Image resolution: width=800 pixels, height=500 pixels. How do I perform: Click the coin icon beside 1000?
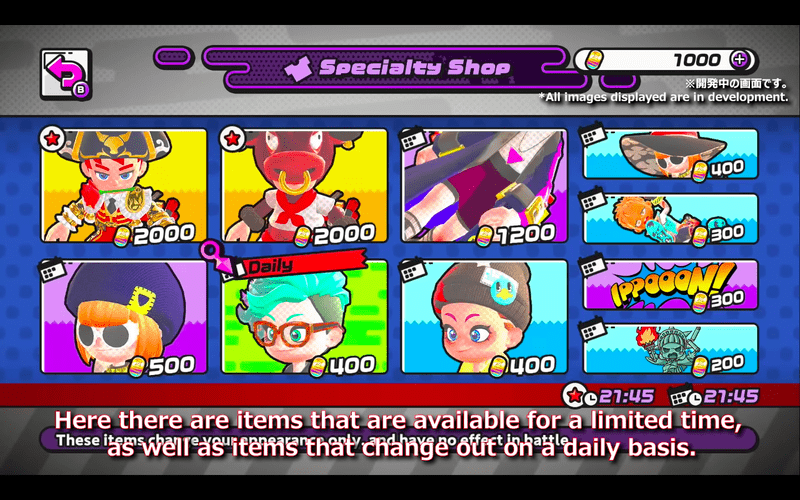click(593, 60)
